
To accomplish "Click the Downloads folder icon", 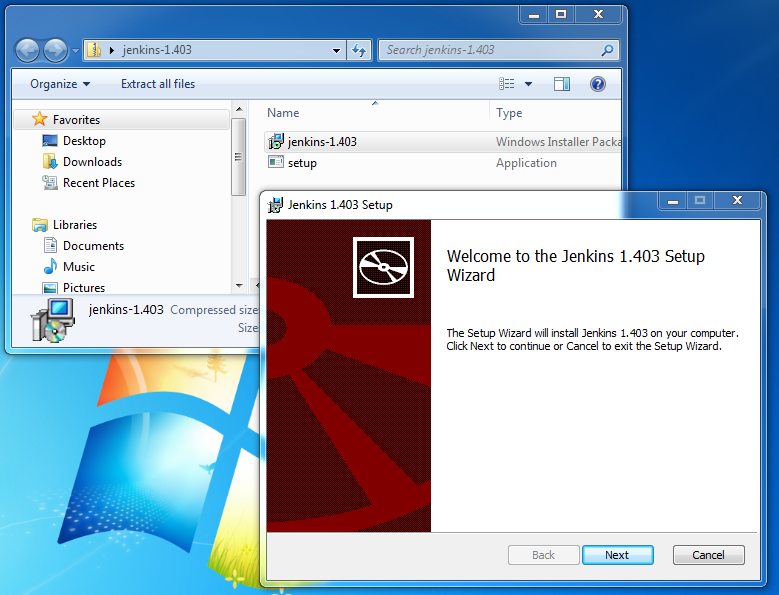I will [50, 161].
